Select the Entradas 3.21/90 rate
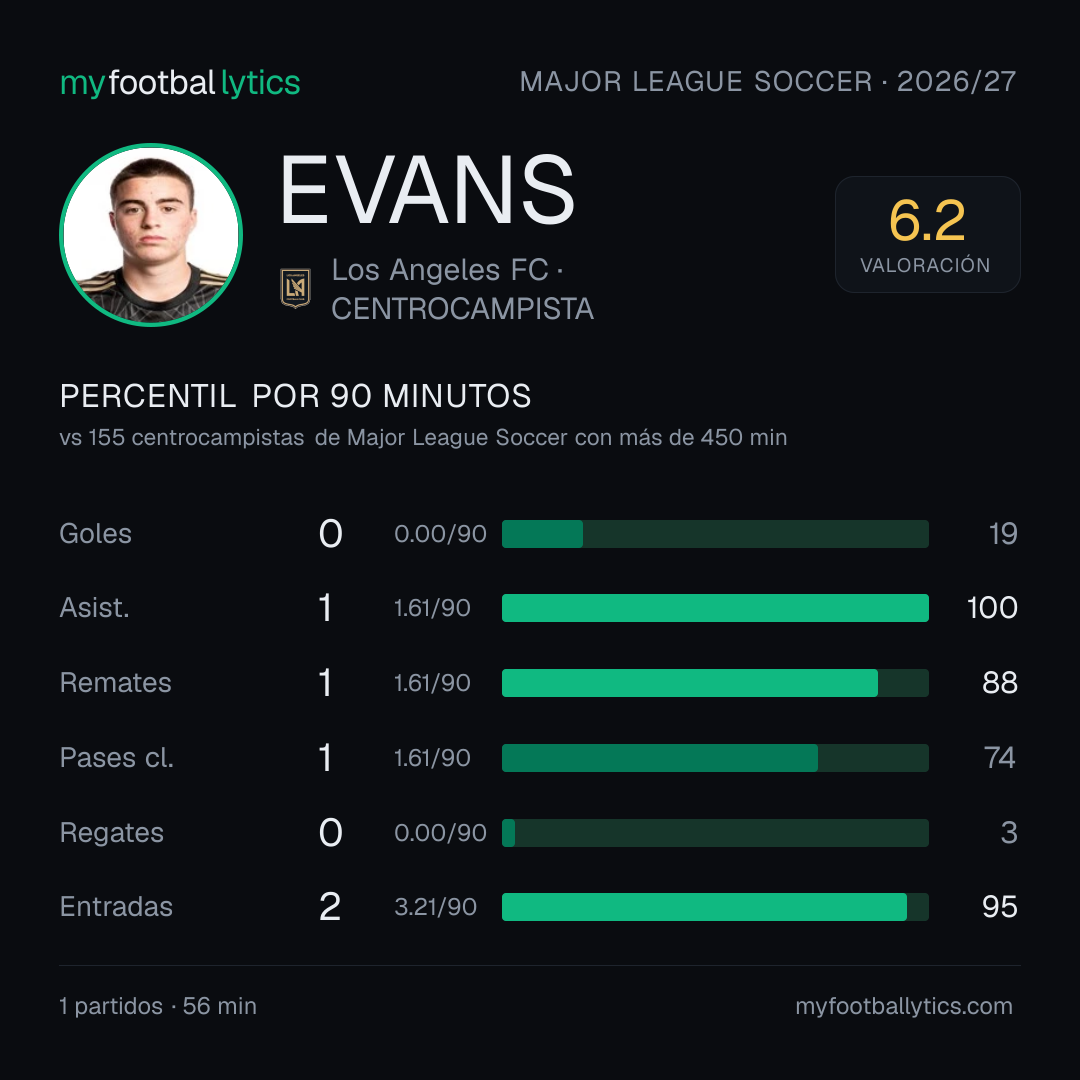1080x1080 pixels. click(435, 907)
